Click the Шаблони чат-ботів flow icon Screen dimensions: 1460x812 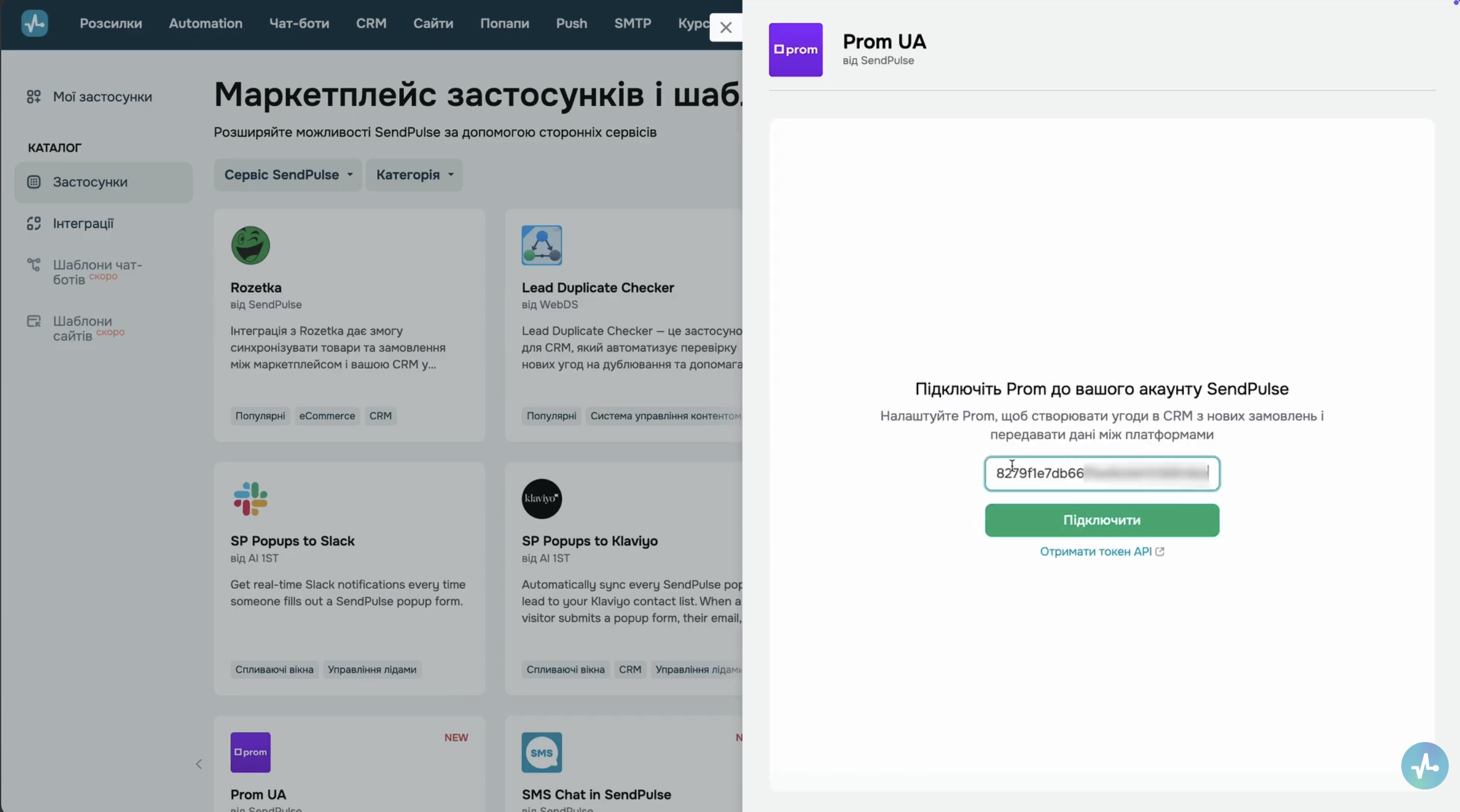(x=34, y=264)
